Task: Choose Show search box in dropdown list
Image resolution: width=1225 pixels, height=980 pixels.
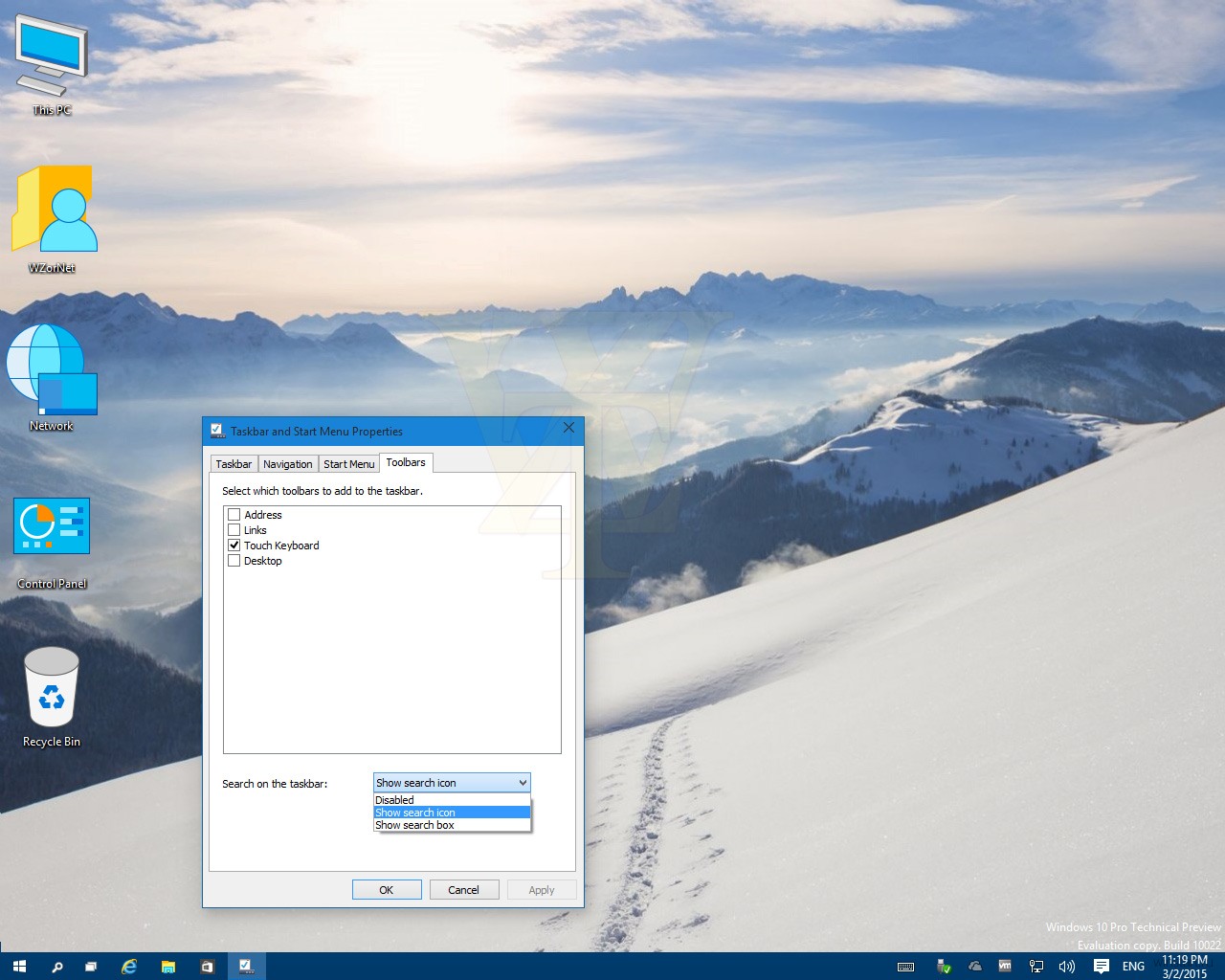Action: tap(452, 825)
